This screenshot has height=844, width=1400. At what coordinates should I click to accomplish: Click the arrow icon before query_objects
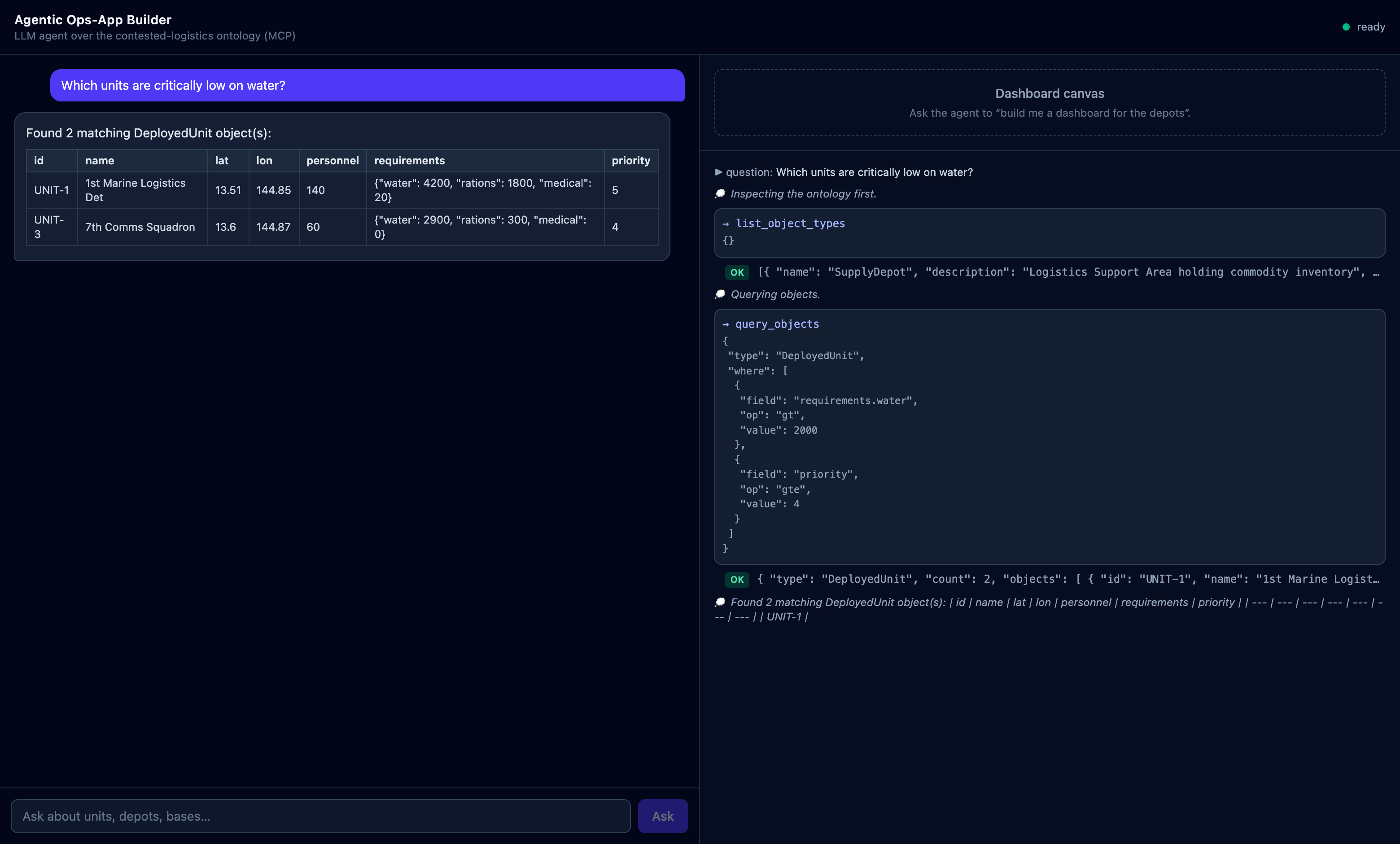(726, 325)
